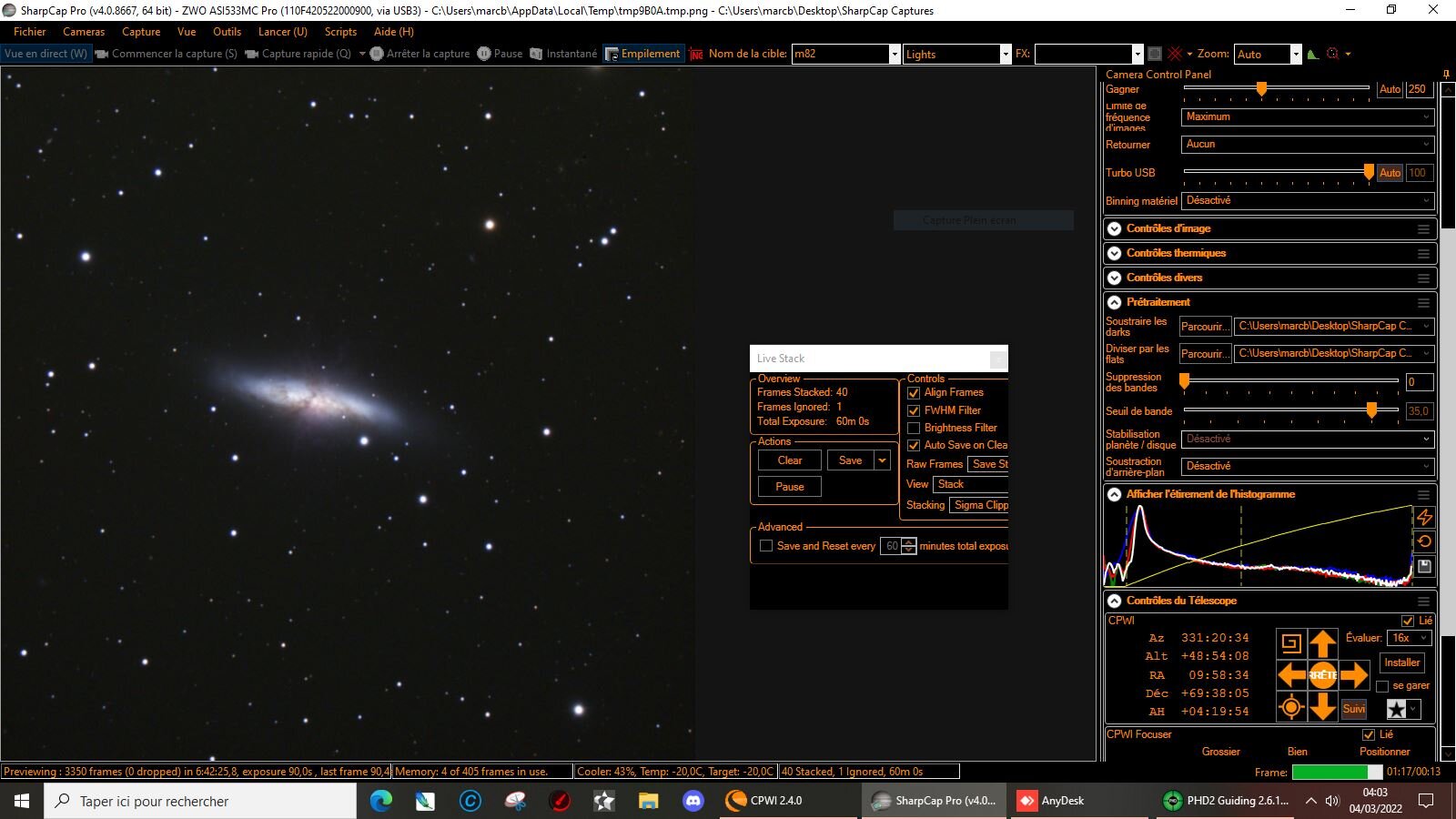Open Discord from the Windows taskbar
1456x819 pixels.
pos(693,801)
